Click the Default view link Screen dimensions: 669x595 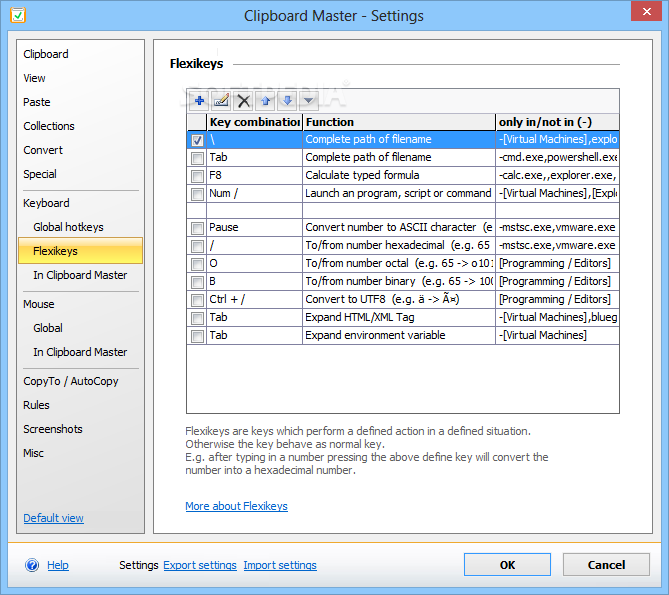click(53, 518)
